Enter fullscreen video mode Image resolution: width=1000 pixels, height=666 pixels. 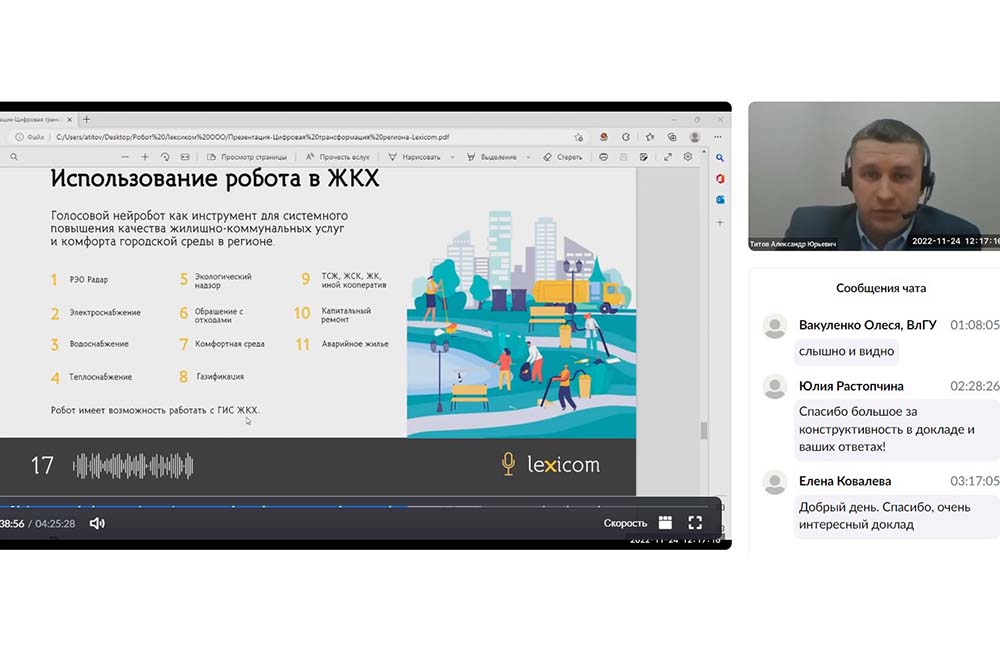pyautogui.click(x=695, y=523)
